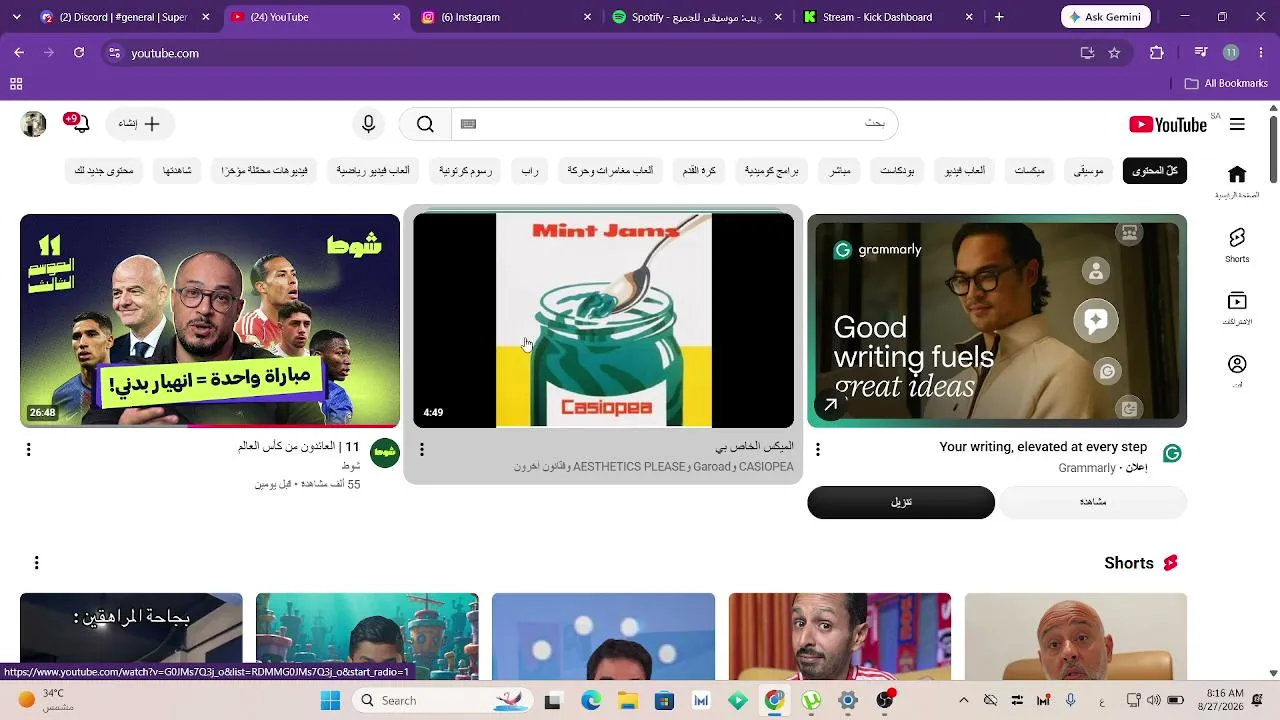Screen dimensions: 1280x720
Task: Open uTorrent from the taskbar
Action: tap(811, 700)
